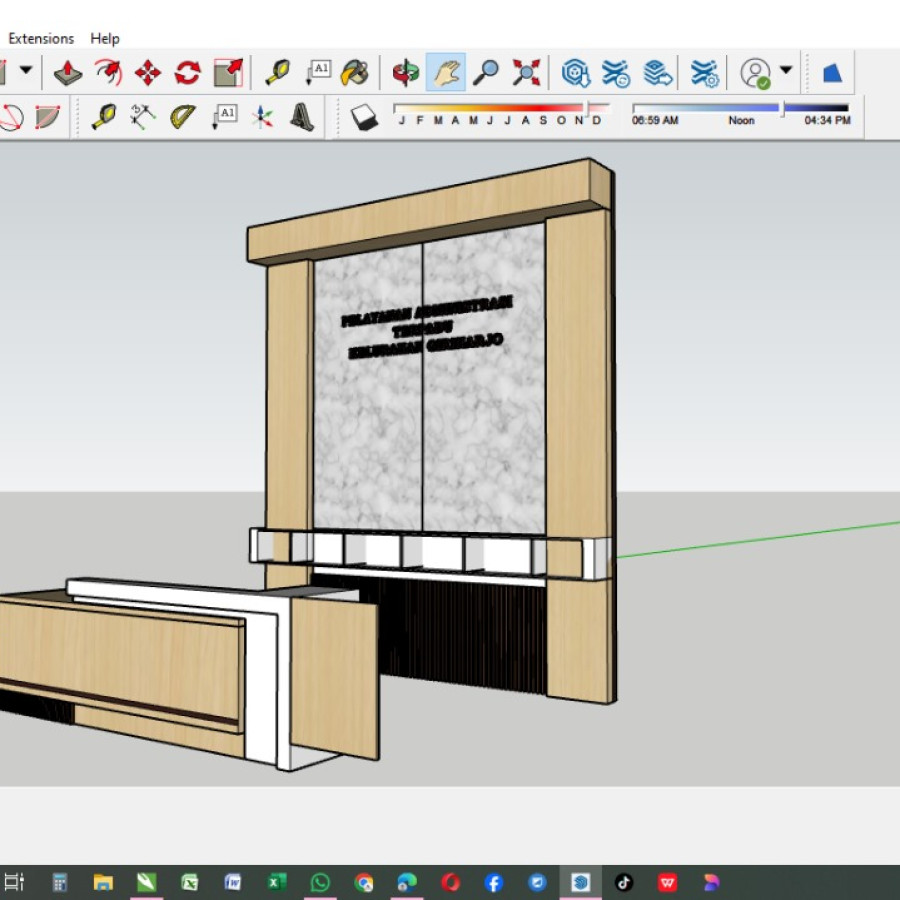The image size is (900, 900).
Task: Choose the Text label tool in second toolbar row
Action: tap(224, 117)
